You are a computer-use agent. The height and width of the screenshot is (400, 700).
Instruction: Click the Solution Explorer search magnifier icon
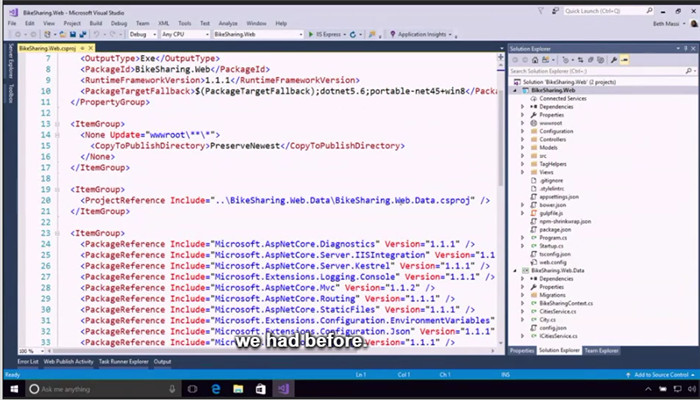click(x=688, y=71)
